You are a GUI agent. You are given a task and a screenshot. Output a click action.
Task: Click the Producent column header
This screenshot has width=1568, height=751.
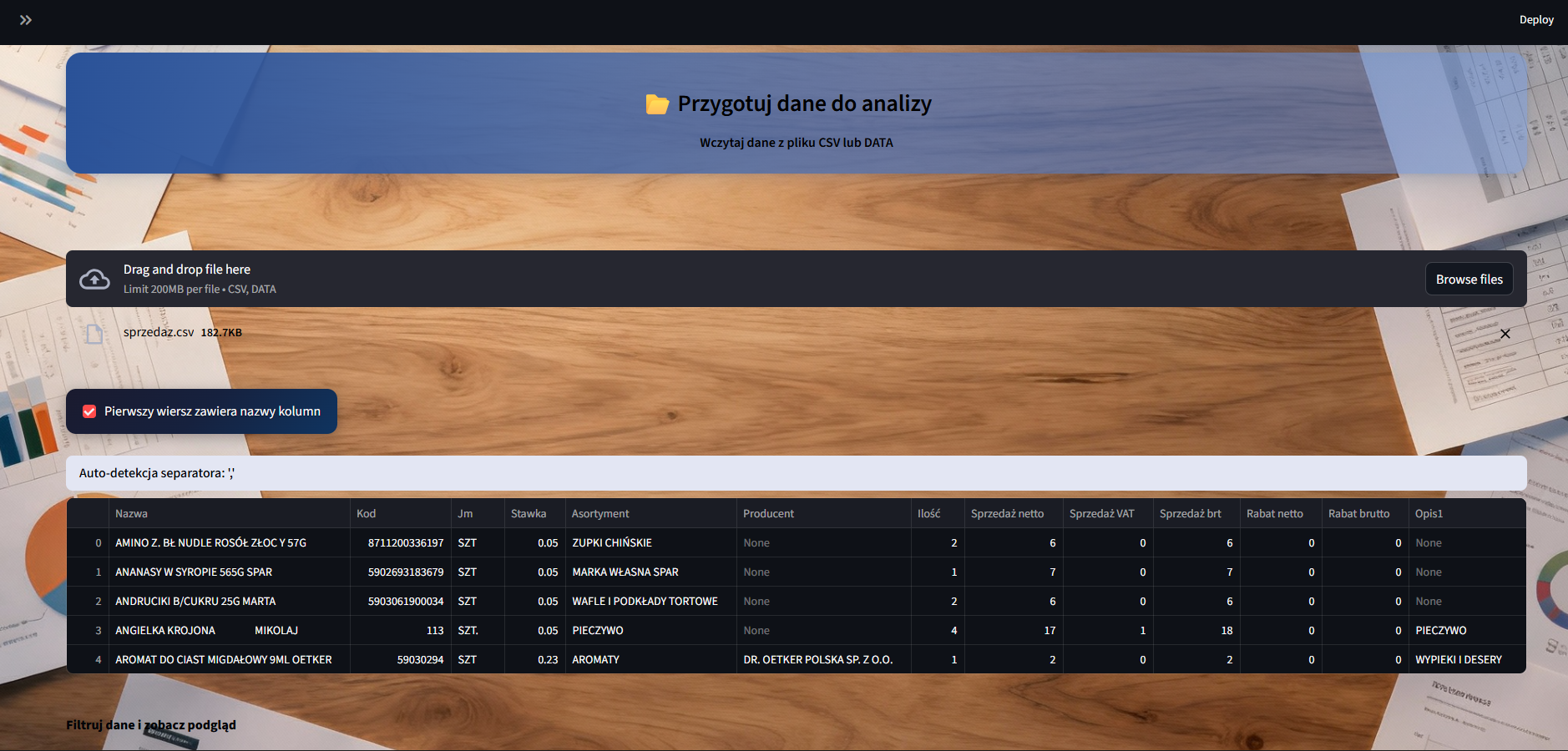(x=824, y=513)
